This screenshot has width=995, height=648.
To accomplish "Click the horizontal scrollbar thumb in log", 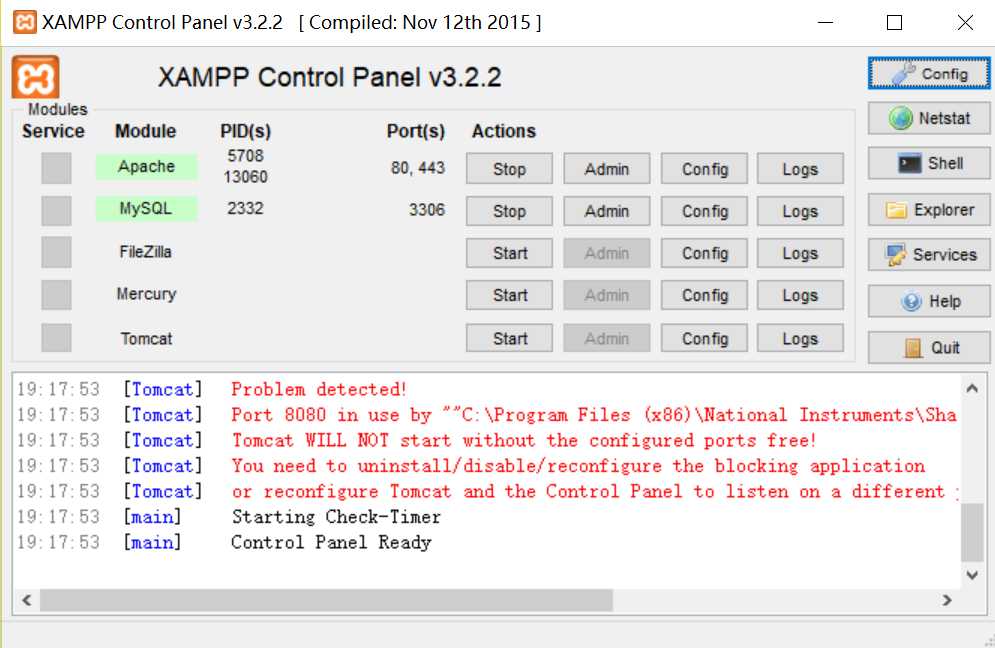I will (326, 600).
